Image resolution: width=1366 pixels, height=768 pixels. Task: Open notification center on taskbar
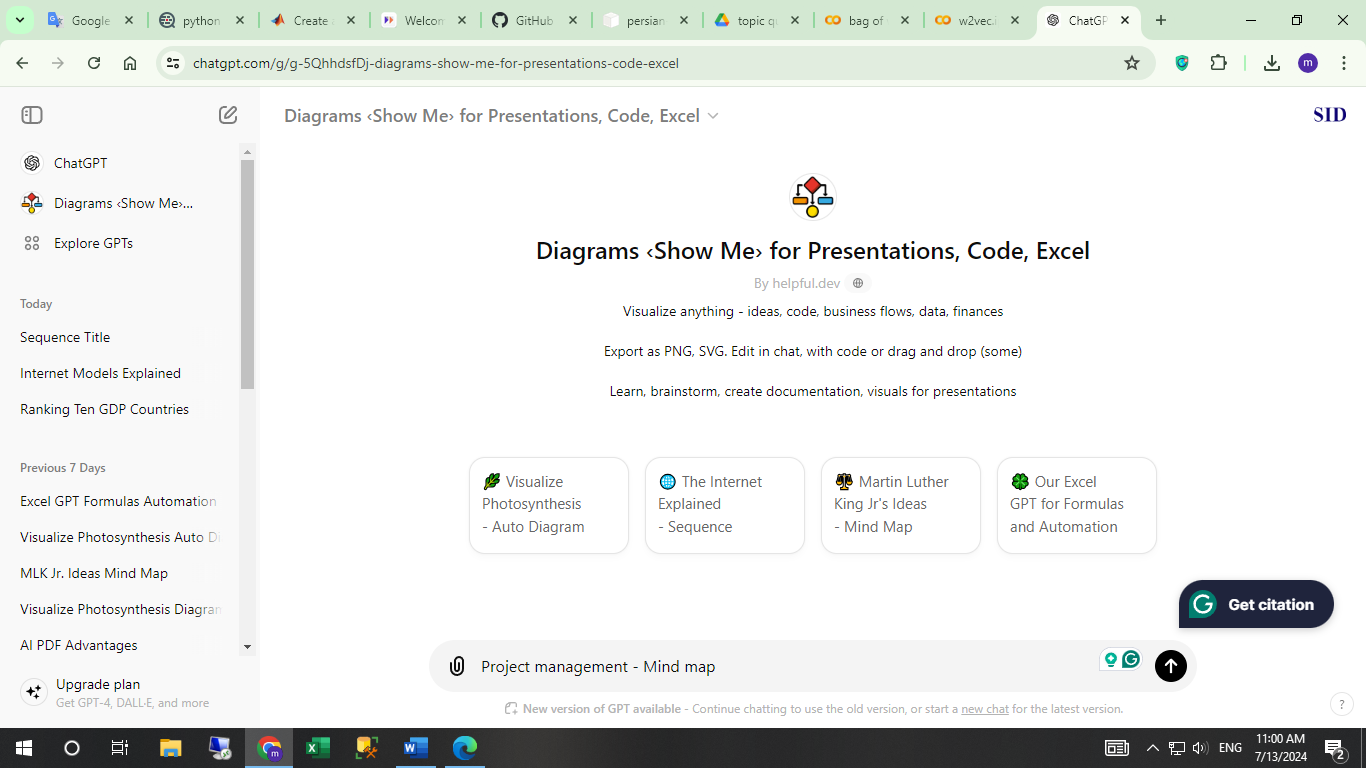click(1334, 748)
